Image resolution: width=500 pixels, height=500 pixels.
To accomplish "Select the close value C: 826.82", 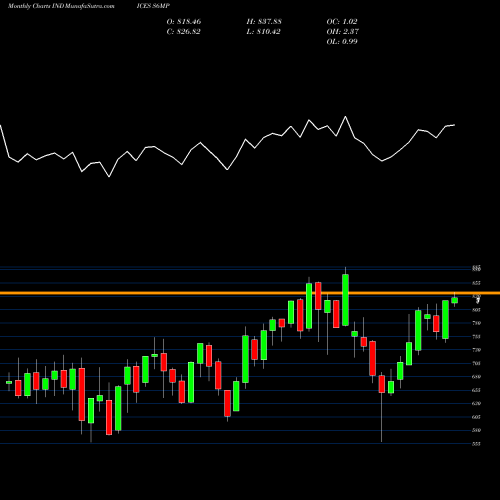I will [183, 32].
